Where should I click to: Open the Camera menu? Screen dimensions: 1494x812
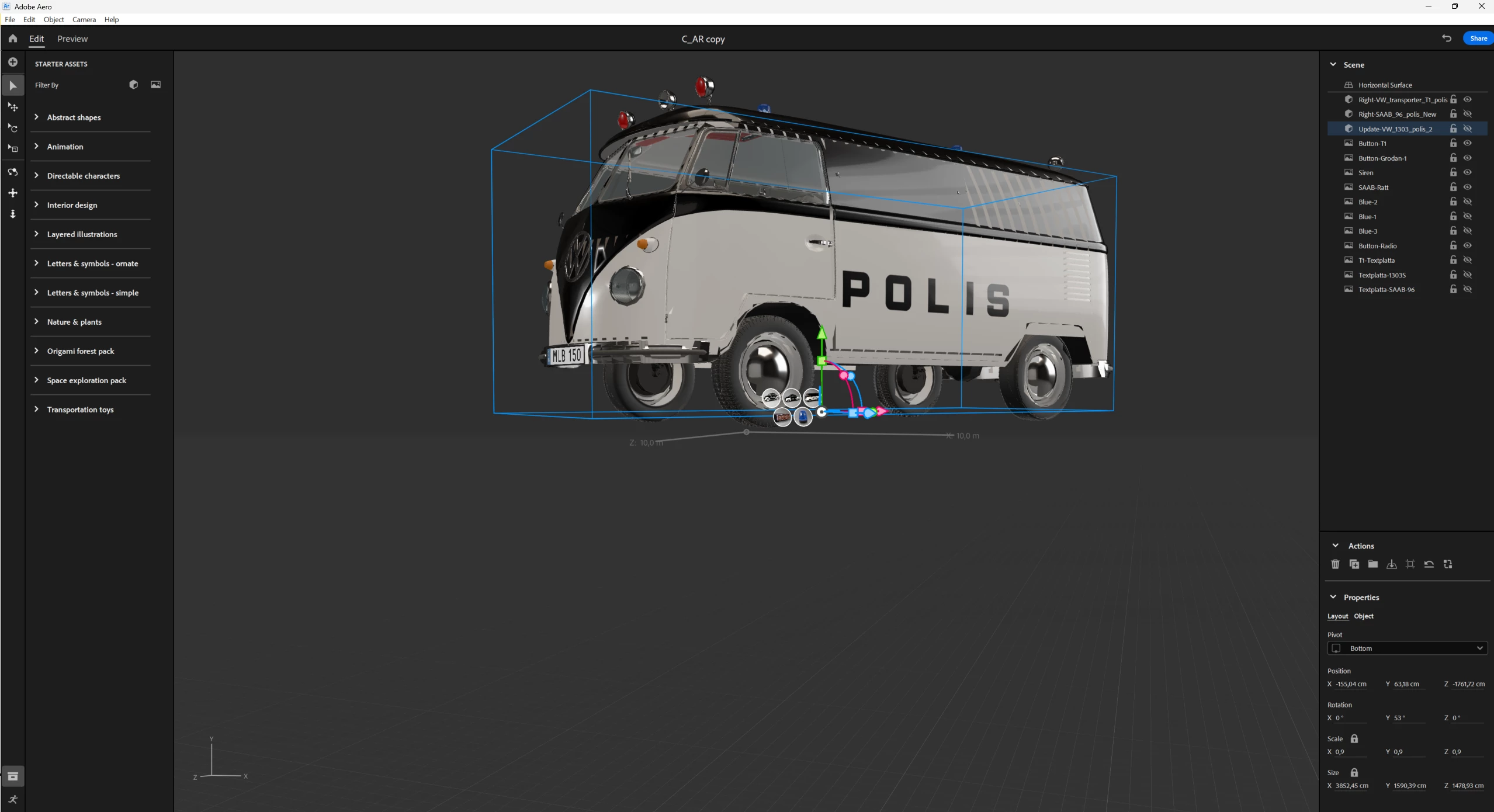click(84, 19)
